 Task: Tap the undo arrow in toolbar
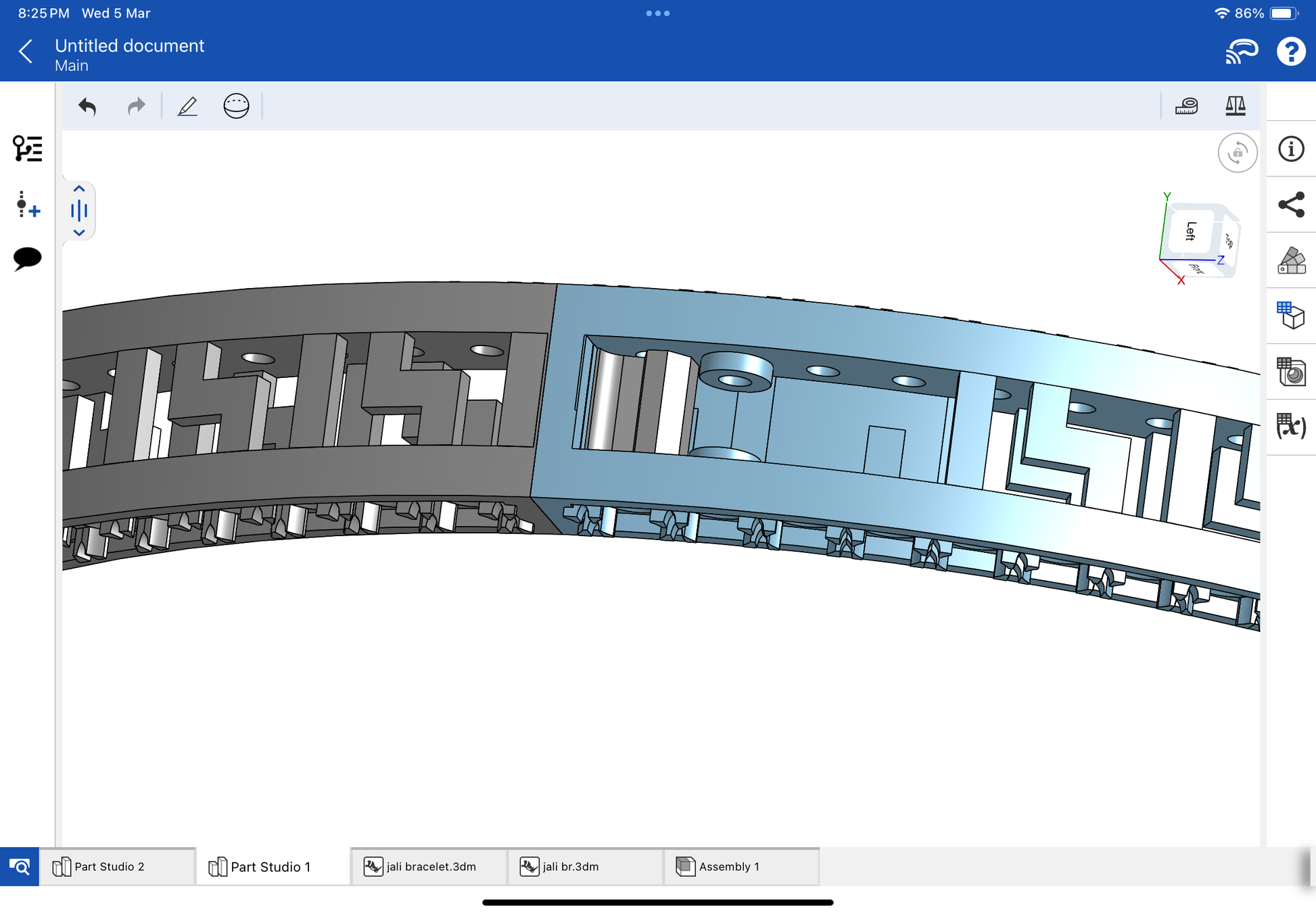pos(87,106)
